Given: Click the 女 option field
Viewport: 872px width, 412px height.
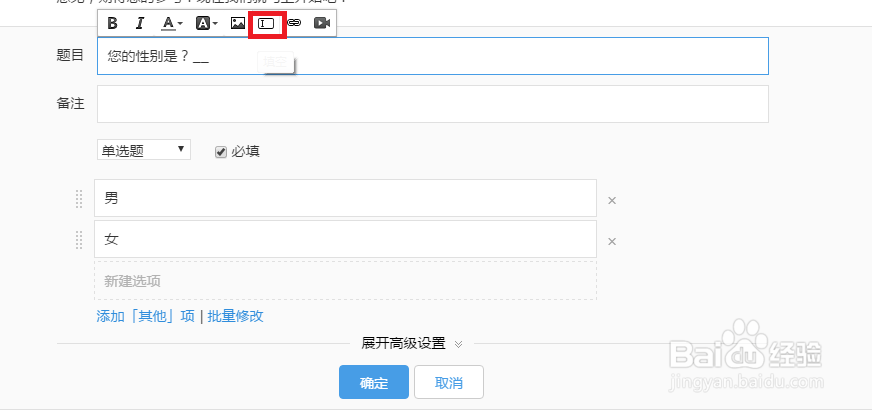Looking at the screenshot, I should tap(345, 239).
